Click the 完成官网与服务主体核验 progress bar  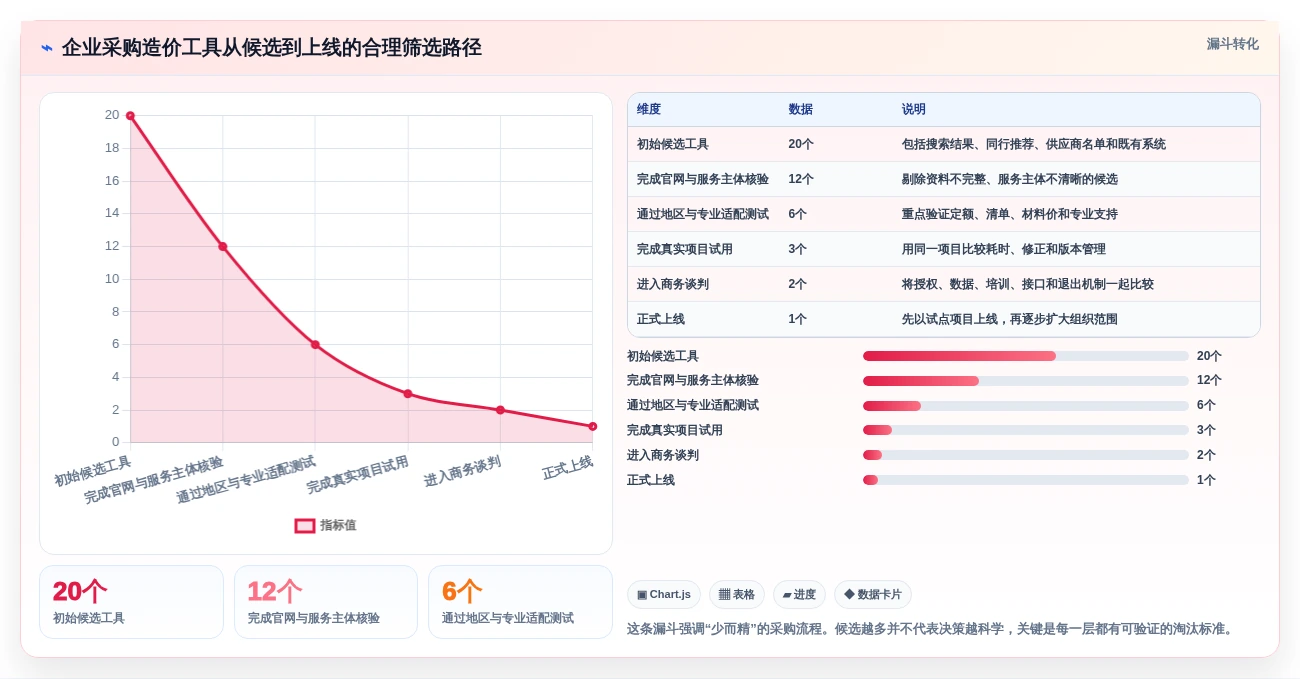[1026, 381]
